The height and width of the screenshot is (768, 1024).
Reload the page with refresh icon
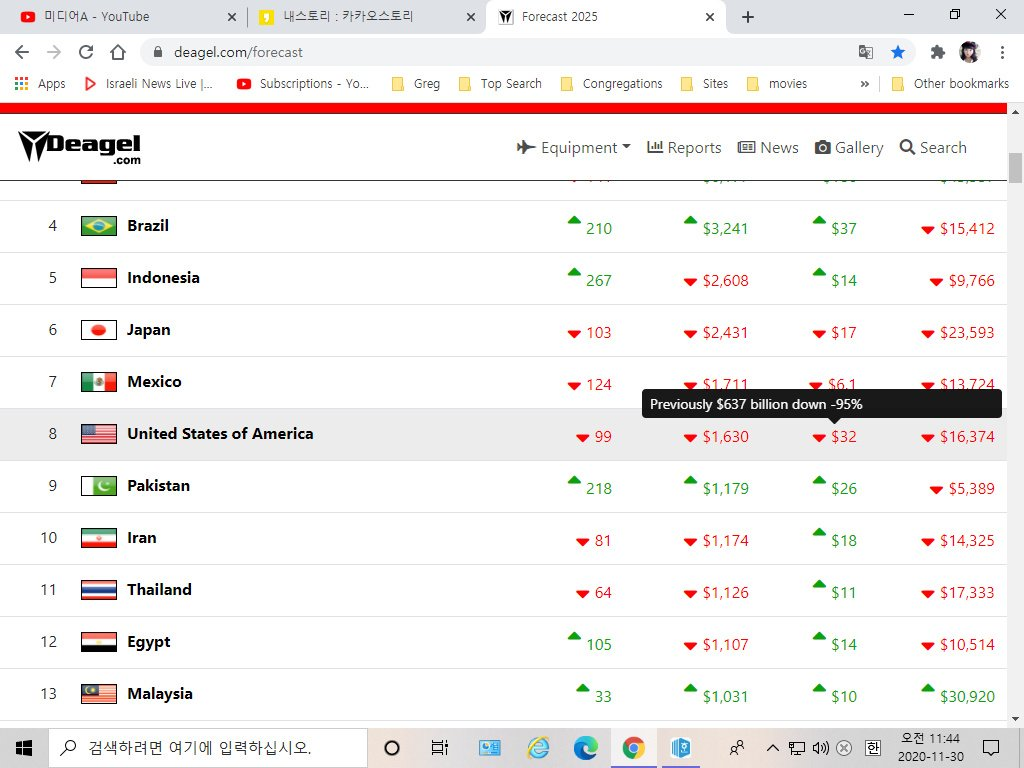(x=86, y=52)
